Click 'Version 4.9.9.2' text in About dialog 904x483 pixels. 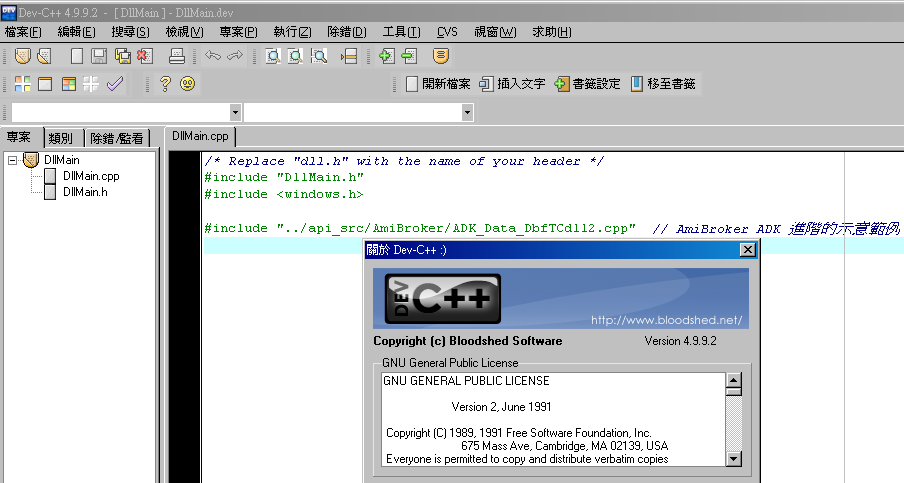[x=680, y=341]
